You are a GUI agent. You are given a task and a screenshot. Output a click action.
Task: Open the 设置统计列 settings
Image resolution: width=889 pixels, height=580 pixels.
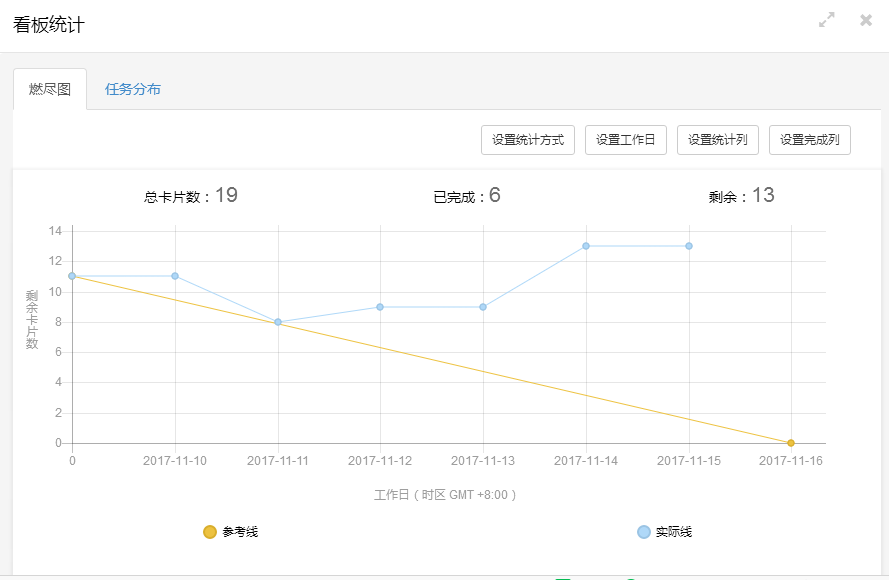coord(718,139)
